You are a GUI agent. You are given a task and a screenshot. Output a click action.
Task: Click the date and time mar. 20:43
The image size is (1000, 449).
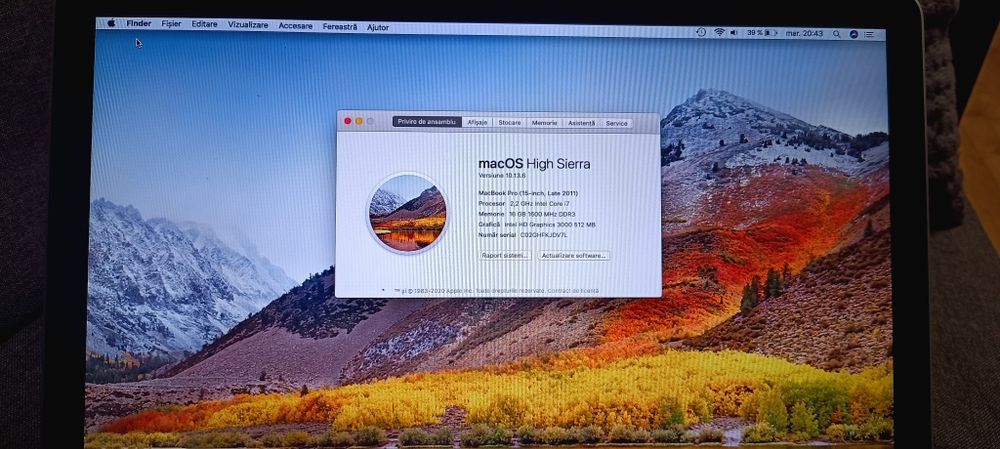tap(804, 33)
